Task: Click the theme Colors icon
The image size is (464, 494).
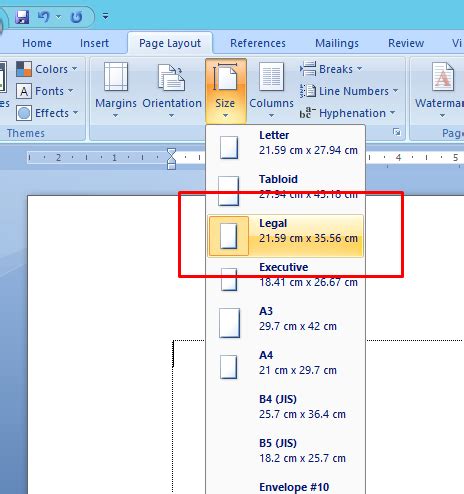Action: click(x=24, y=69)
